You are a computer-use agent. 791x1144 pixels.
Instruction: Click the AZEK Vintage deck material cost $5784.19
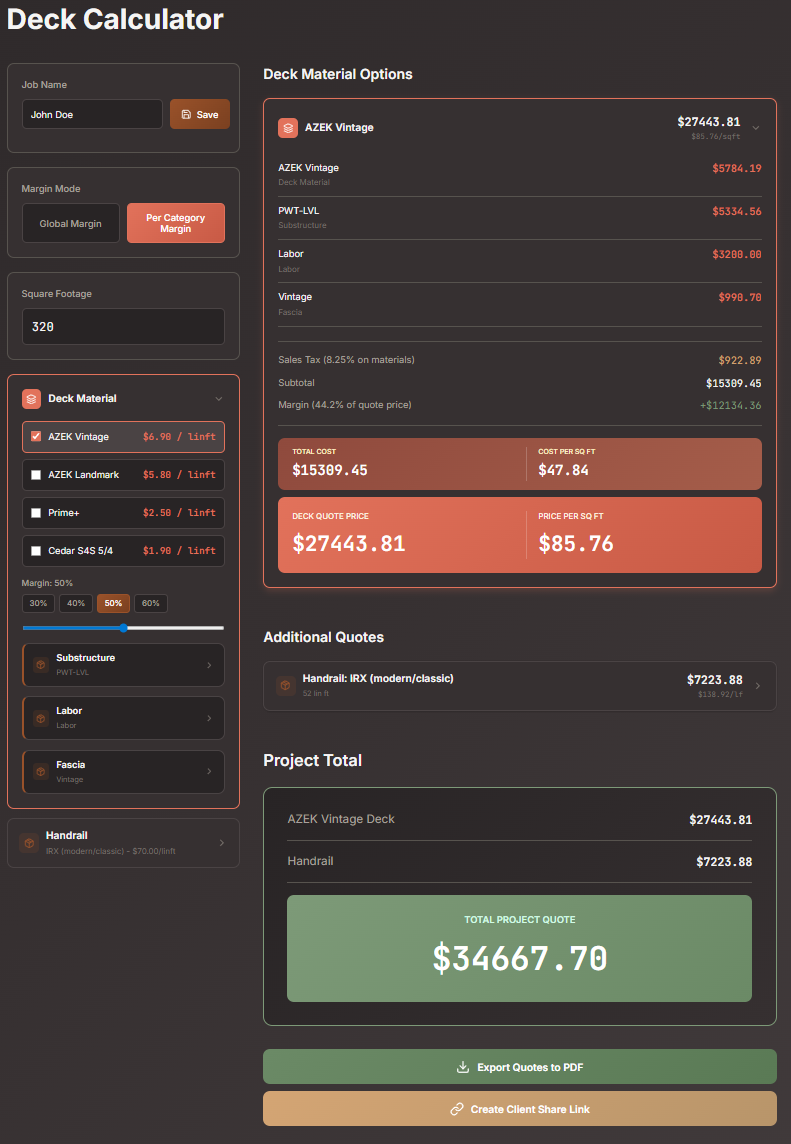tap(737, 169)
